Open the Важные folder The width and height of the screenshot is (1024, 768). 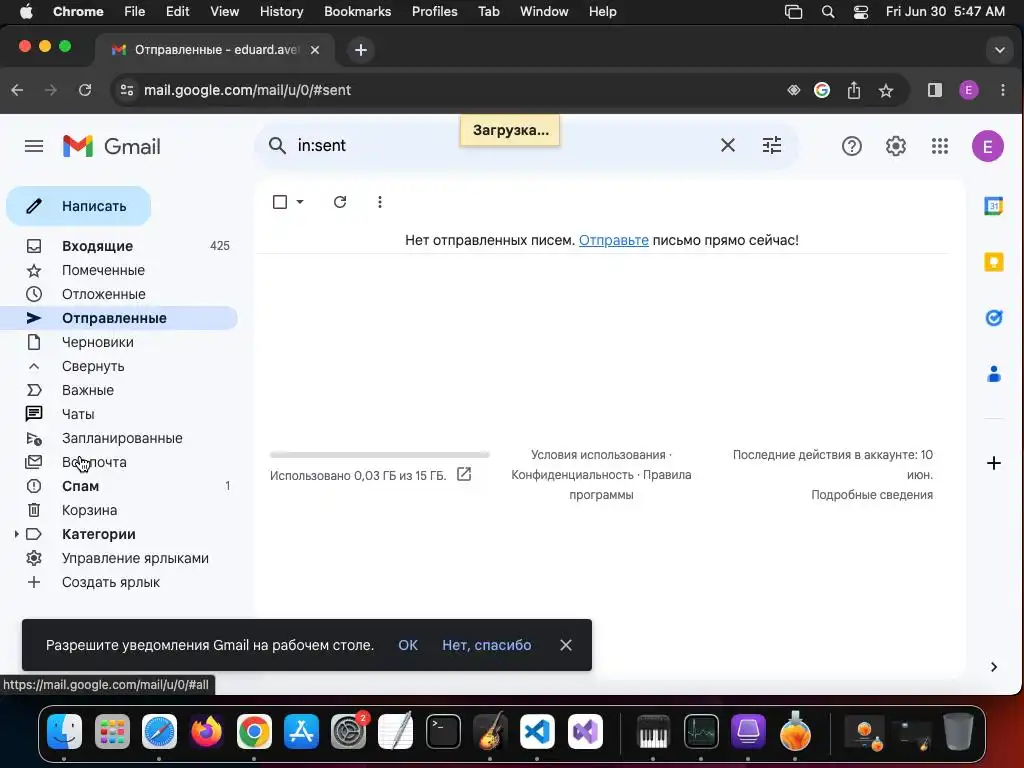click(118, 391)
